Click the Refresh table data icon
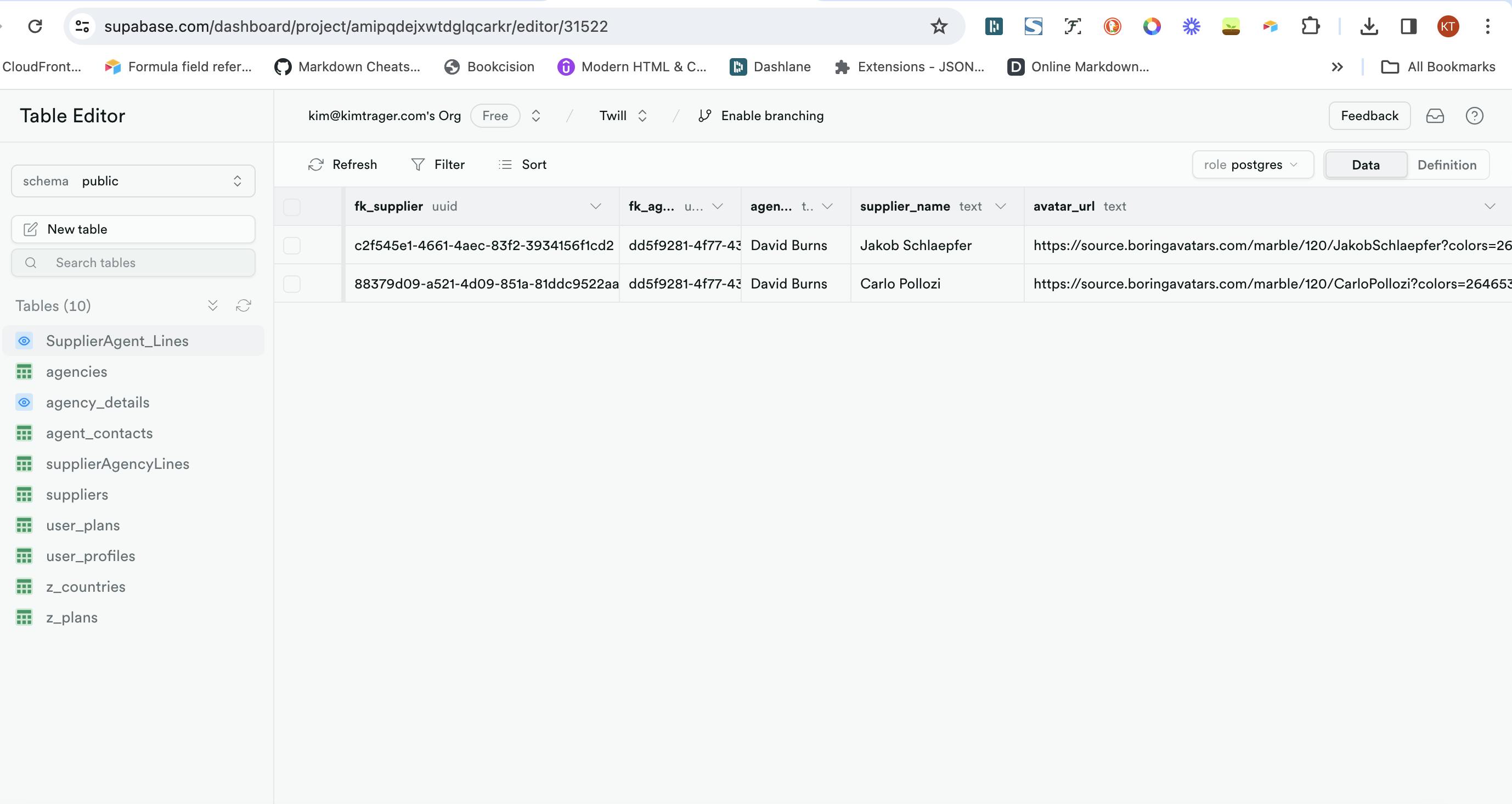This screenshot has width=1512, height=804. tap(317, 165)
